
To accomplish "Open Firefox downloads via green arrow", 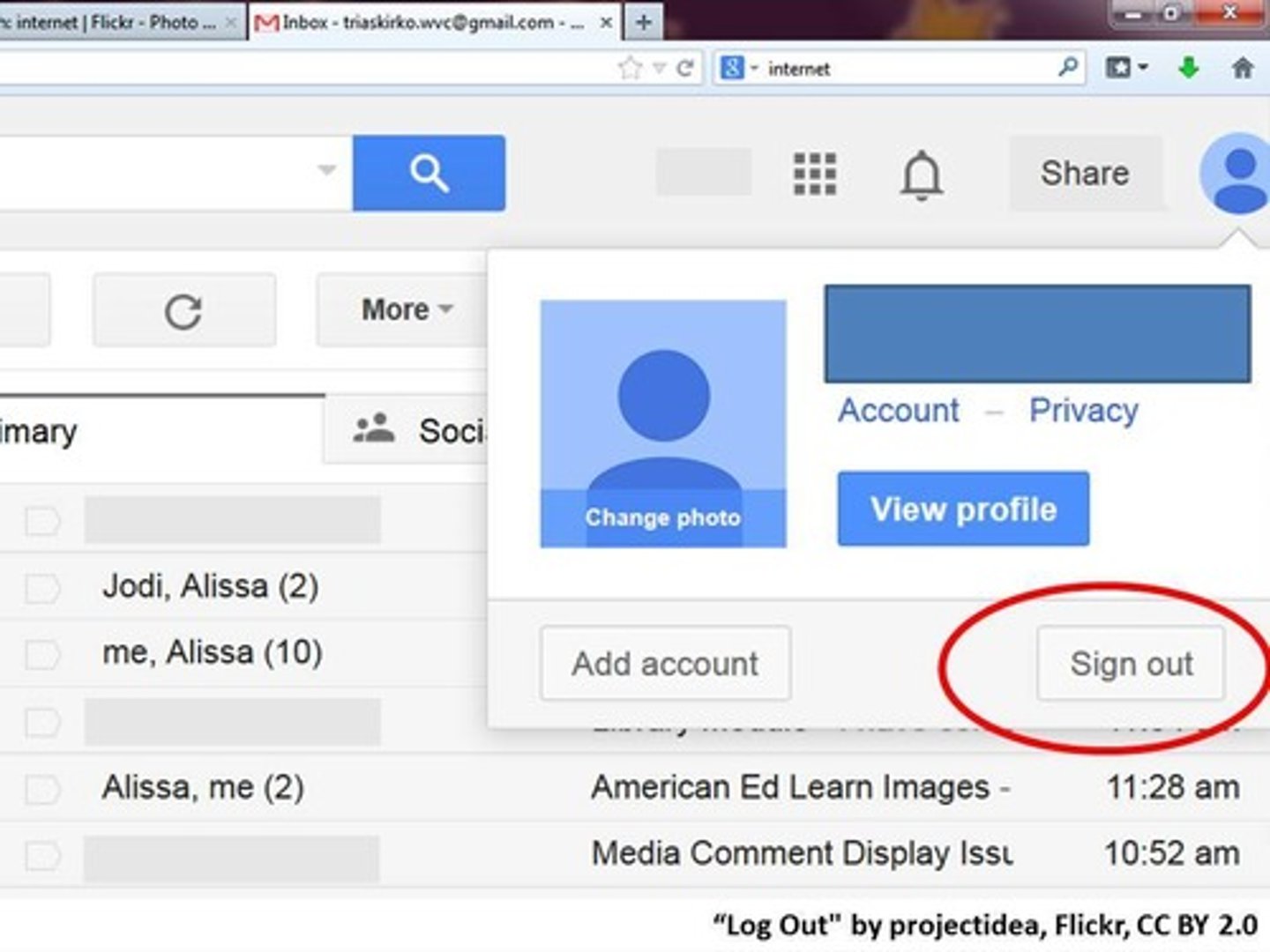I will [x=1188, y=68].
